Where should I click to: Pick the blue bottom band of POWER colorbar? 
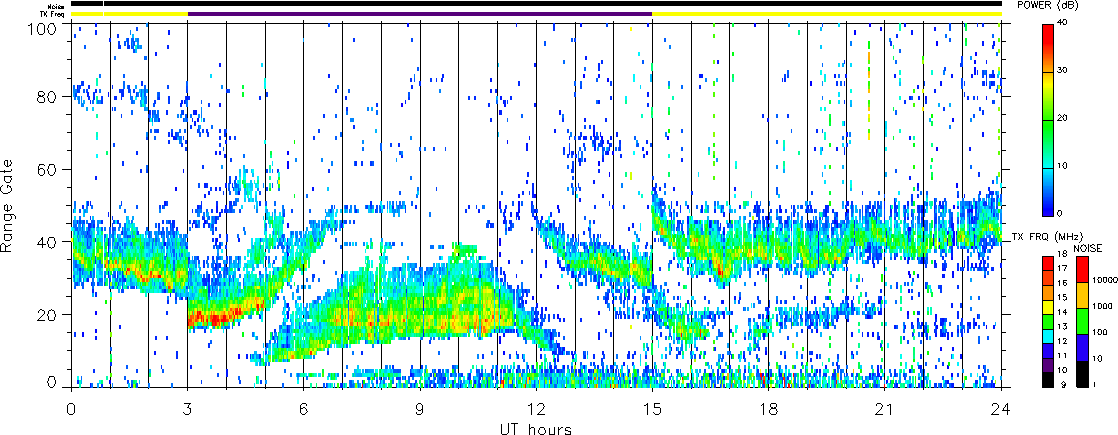[1049, 204]
